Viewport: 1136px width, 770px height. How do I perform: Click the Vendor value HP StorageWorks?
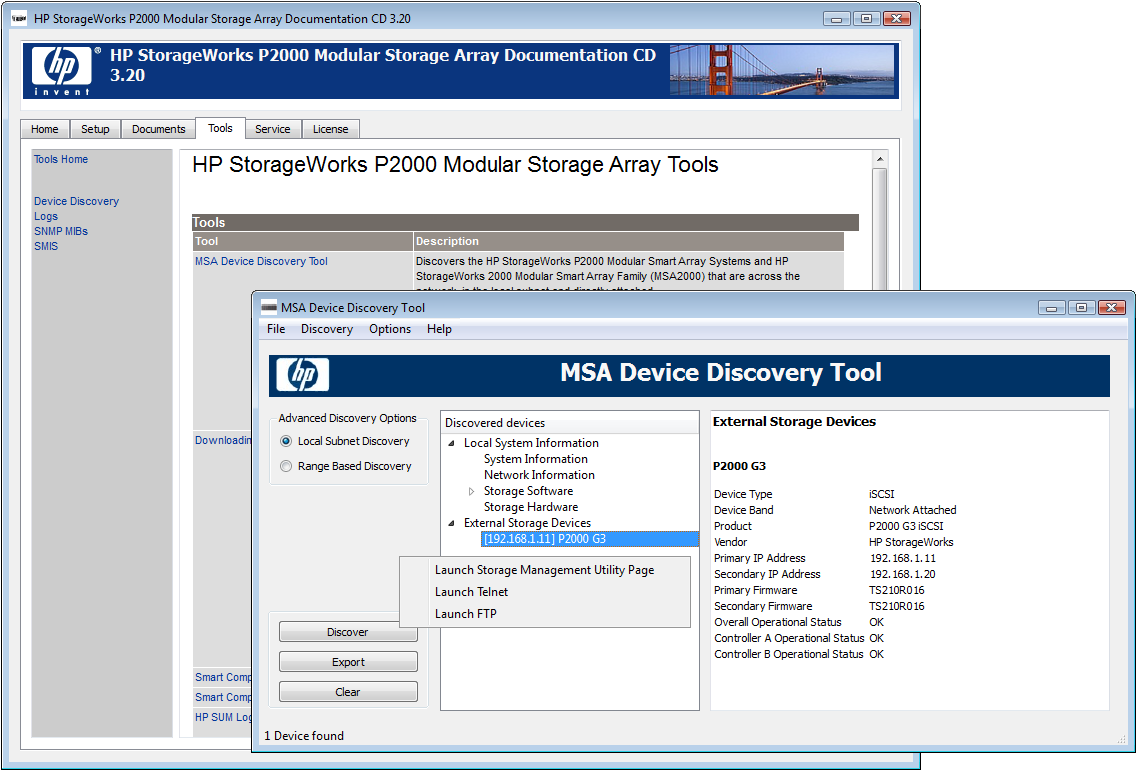coord(911,543)
